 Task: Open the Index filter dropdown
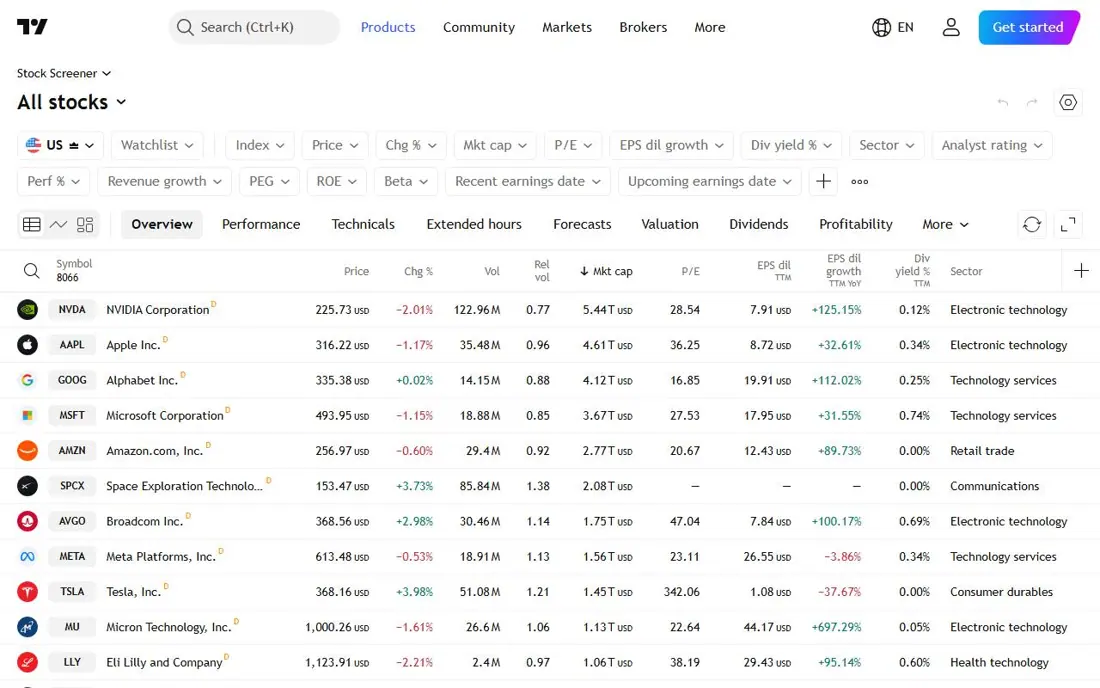pyautogui.click(x=260, y=145)
